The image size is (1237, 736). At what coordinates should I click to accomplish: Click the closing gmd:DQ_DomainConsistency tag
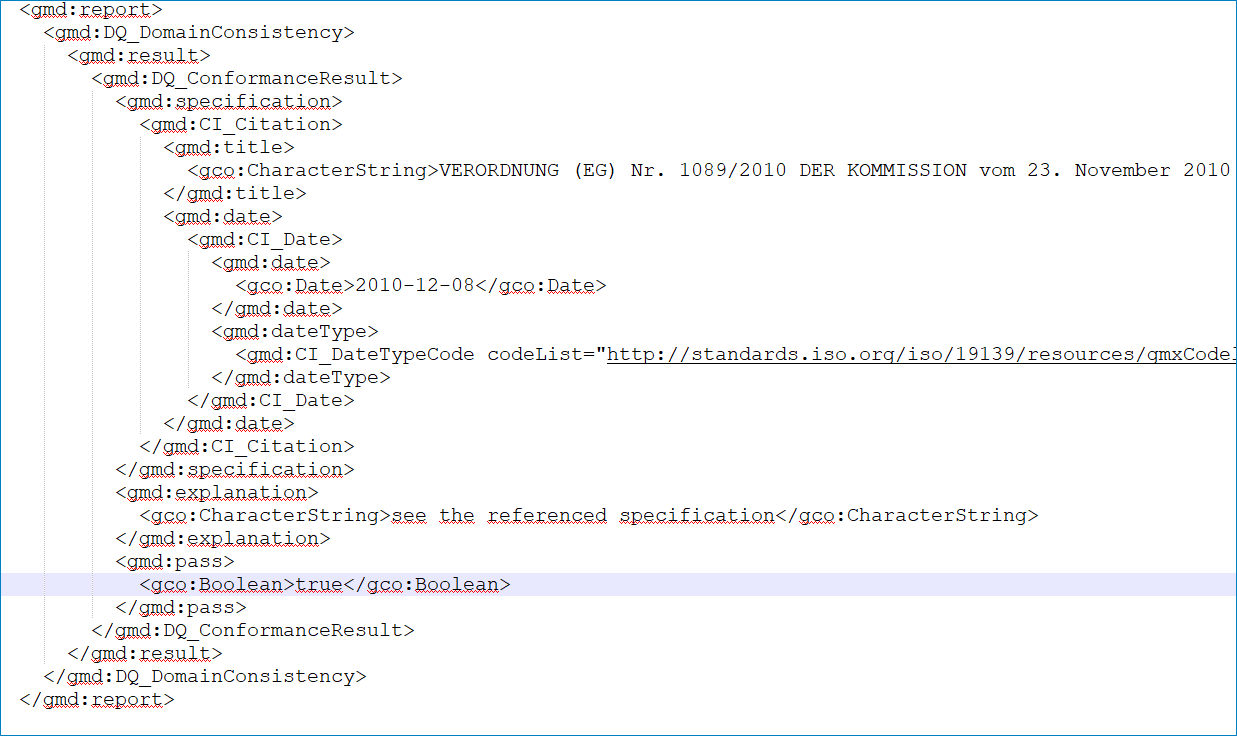(204, 676)
